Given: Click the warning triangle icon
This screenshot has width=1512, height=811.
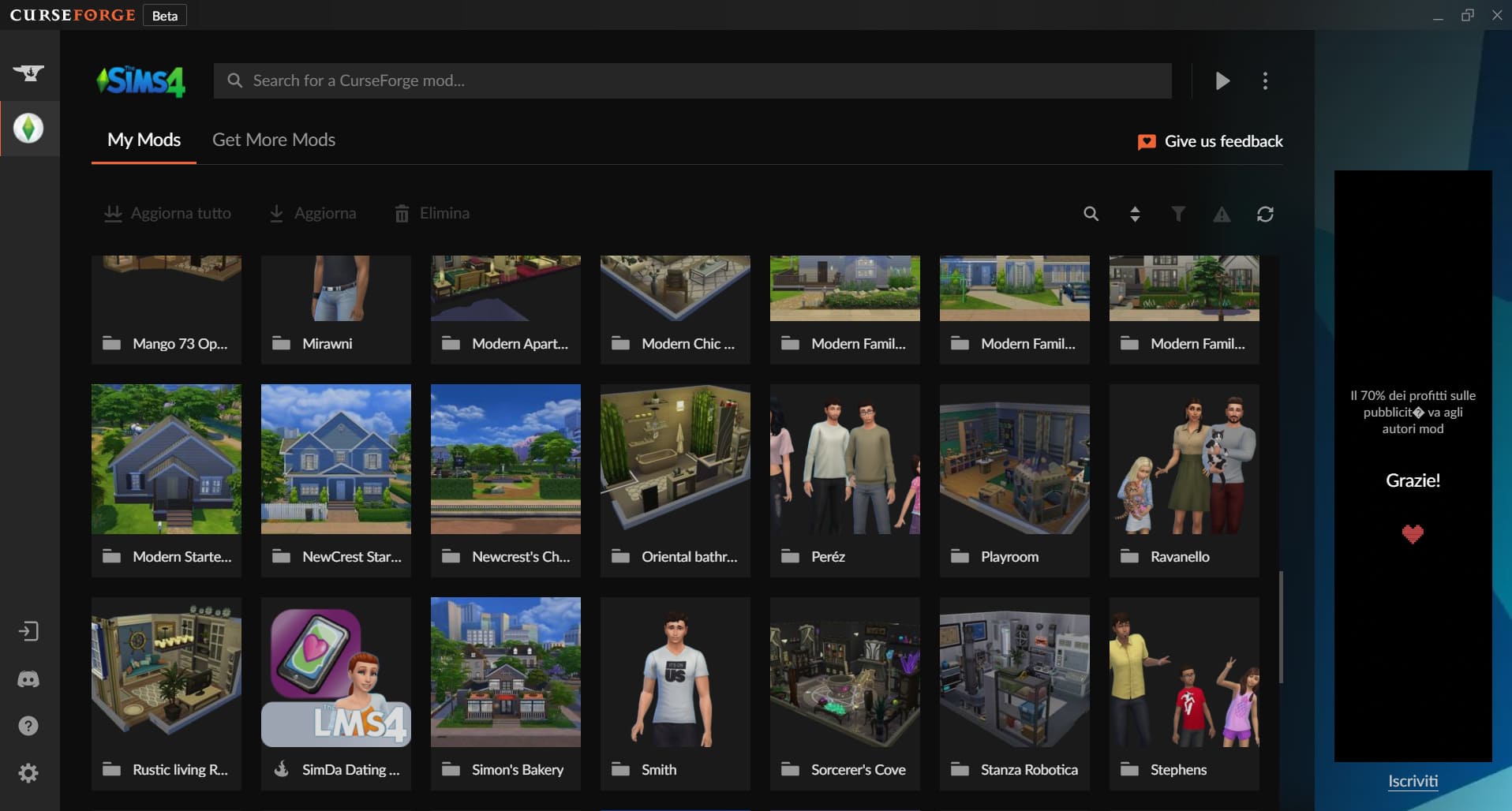Looking at the screenshot, I should tap(1222, 214).
